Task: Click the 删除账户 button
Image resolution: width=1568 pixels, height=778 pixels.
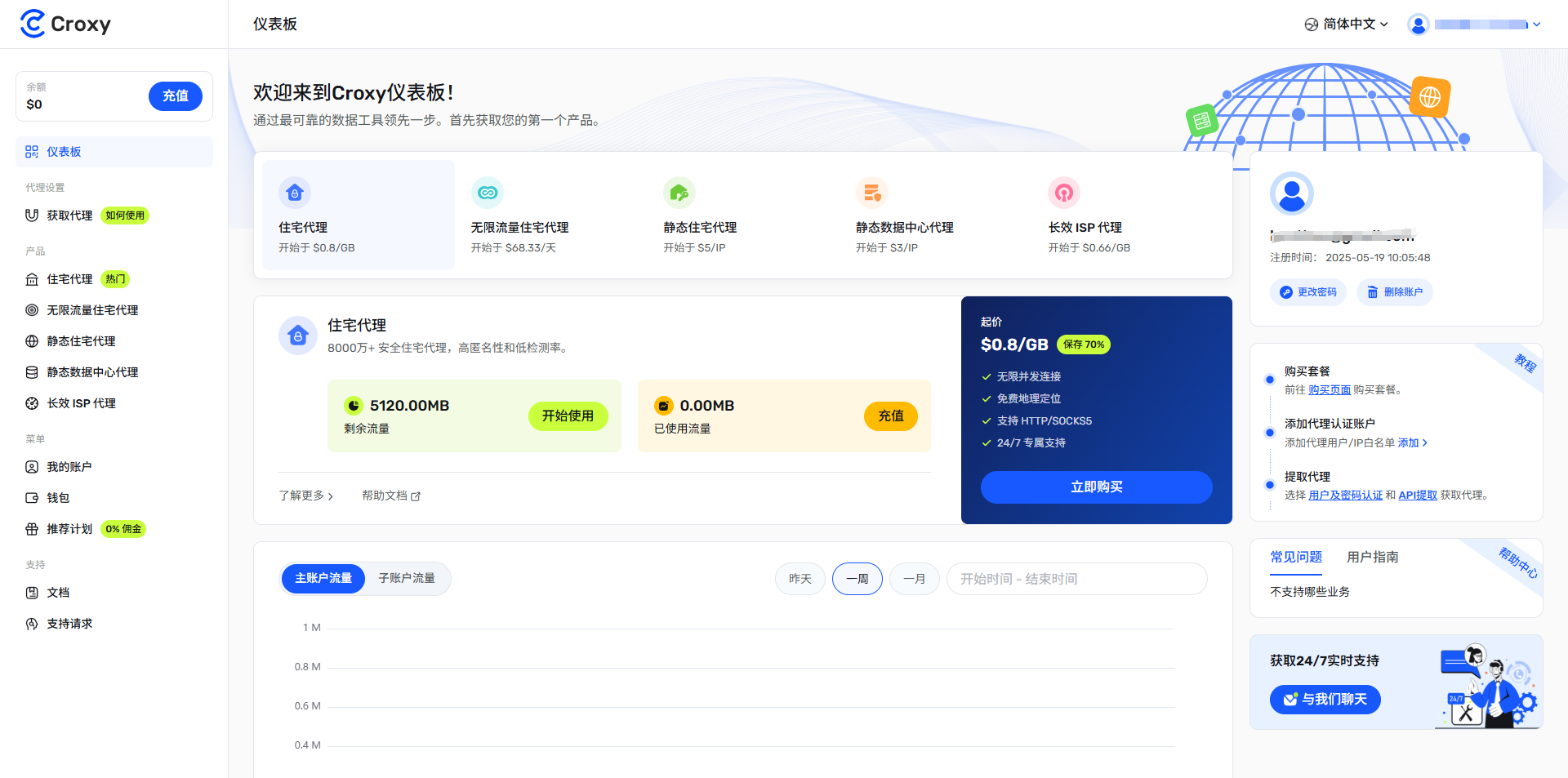Action: (x=1395, y=292)
